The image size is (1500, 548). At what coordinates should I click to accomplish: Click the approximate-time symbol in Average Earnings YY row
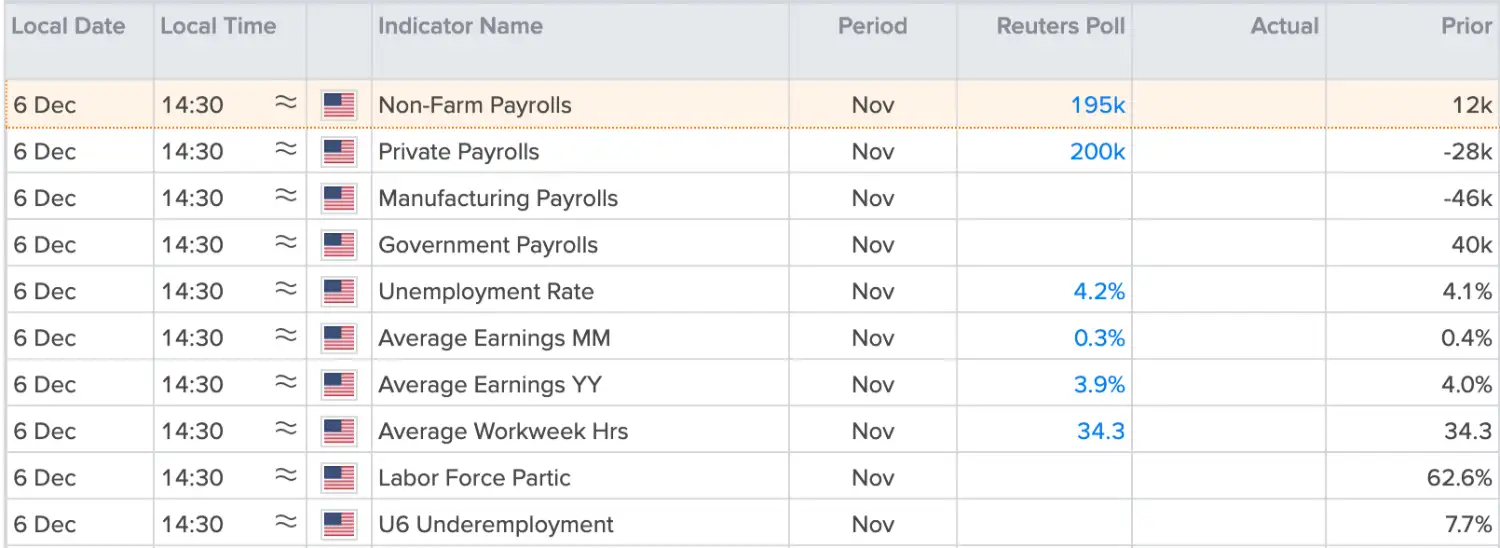286,383
